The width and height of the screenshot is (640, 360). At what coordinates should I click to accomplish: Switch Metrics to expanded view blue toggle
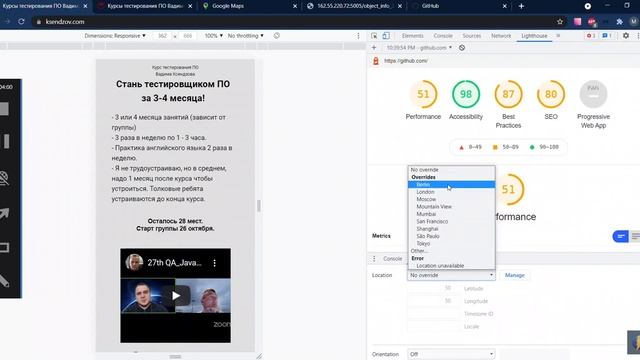pos(620,236)
